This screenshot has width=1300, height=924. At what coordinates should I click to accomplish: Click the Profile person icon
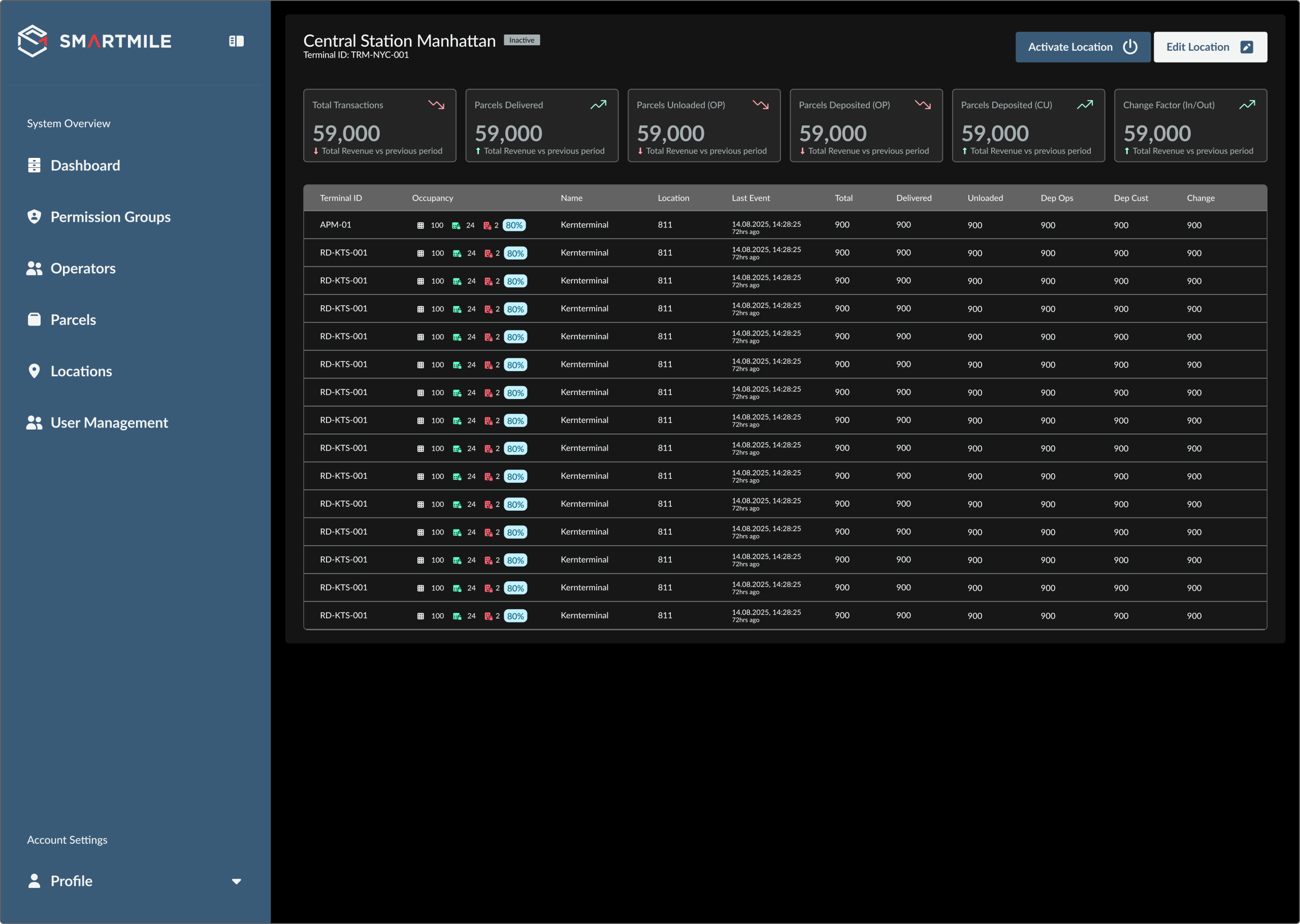click(34, 881)
